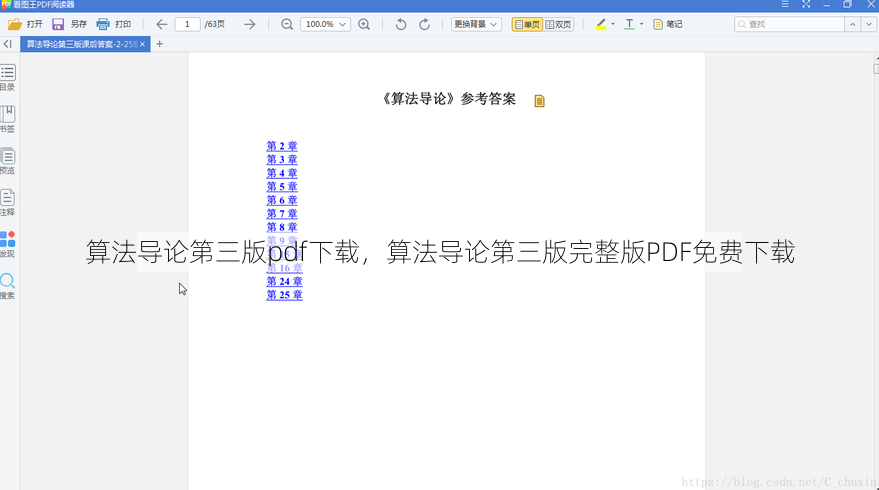The height and width of the screenshot is (490, 879).
Task: Print the document via 打印
Action: 114,24
